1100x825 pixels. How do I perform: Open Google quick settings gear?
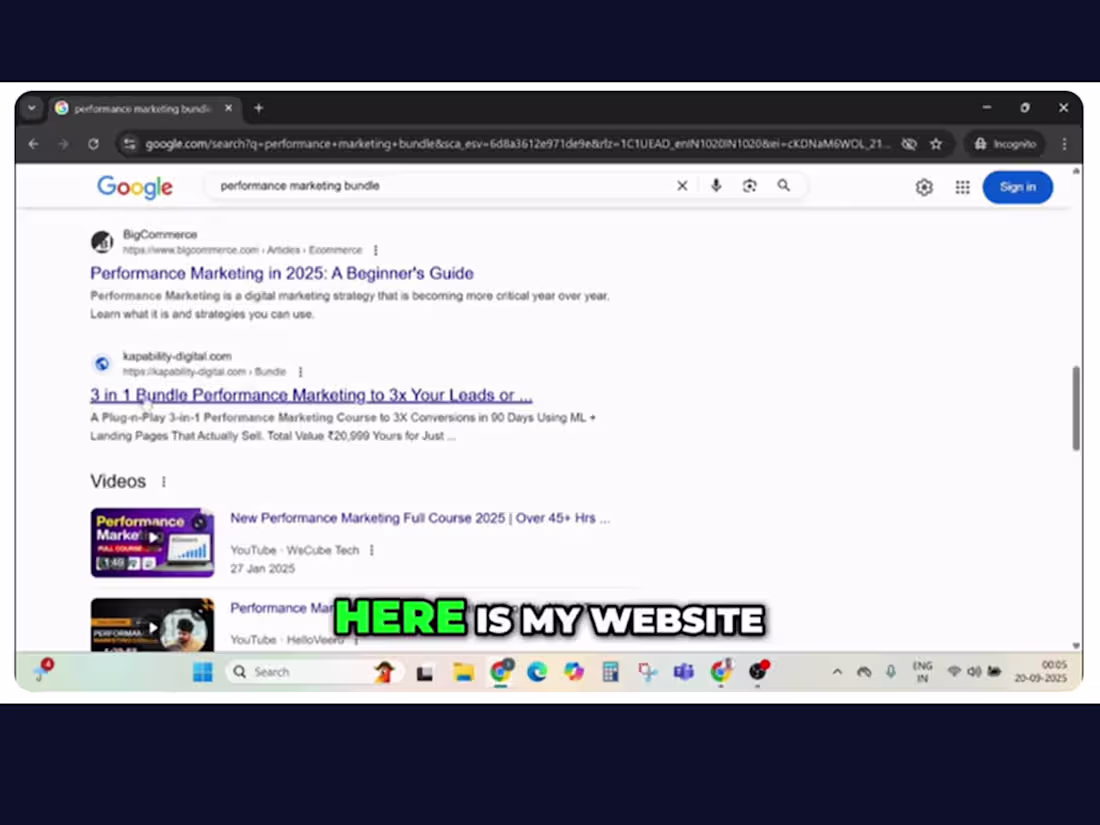coord(923,186)
